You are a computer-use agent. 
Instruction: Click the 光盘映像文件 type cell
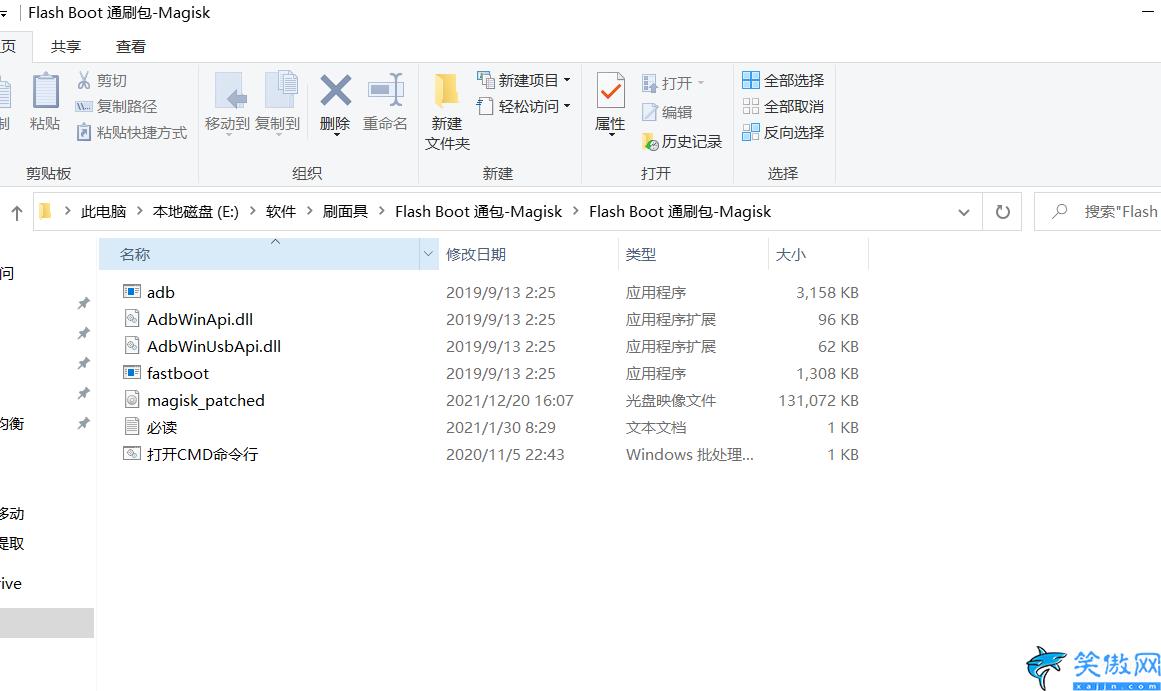click(x=671, y=401)
